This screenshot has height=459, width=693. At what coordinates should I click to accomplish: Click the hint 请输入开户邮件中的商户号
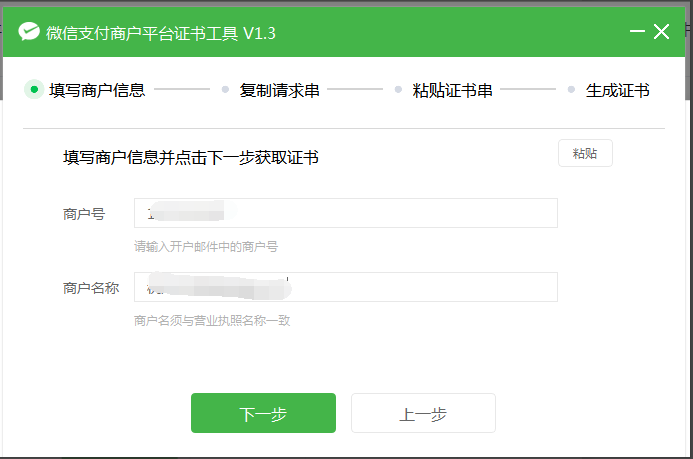[x=206, y=247]
